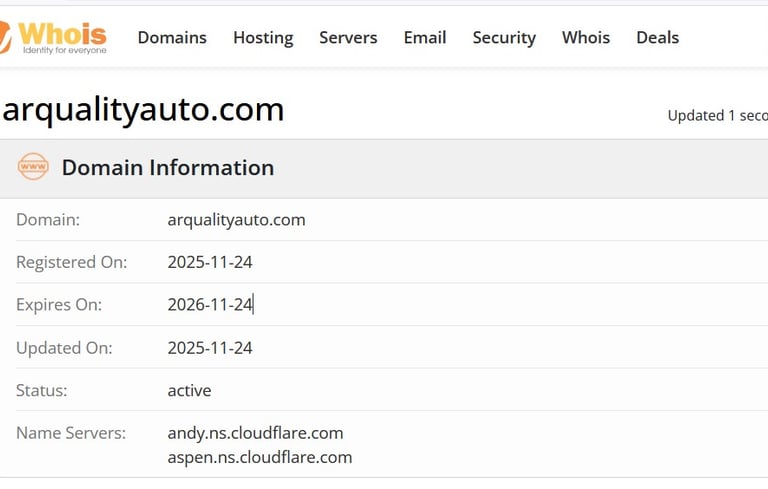The width and height of the screenshot is (768, 489).
Task: Open the Email menu
Action: pos(425,38)
